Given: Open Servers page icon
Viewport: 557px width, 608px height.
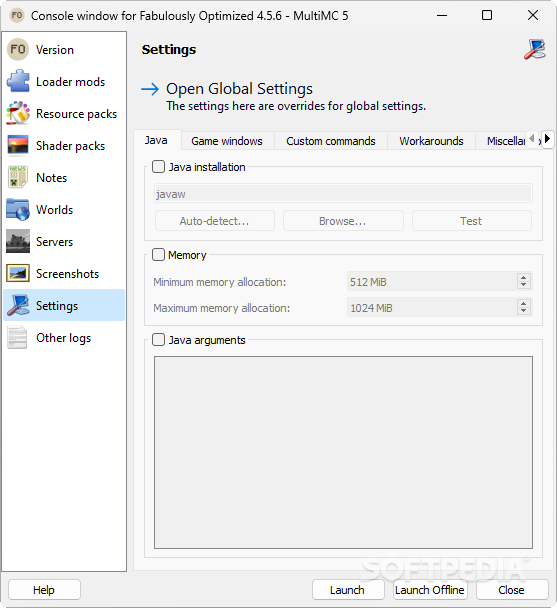Looking at the screenshot, I should 17,242.
